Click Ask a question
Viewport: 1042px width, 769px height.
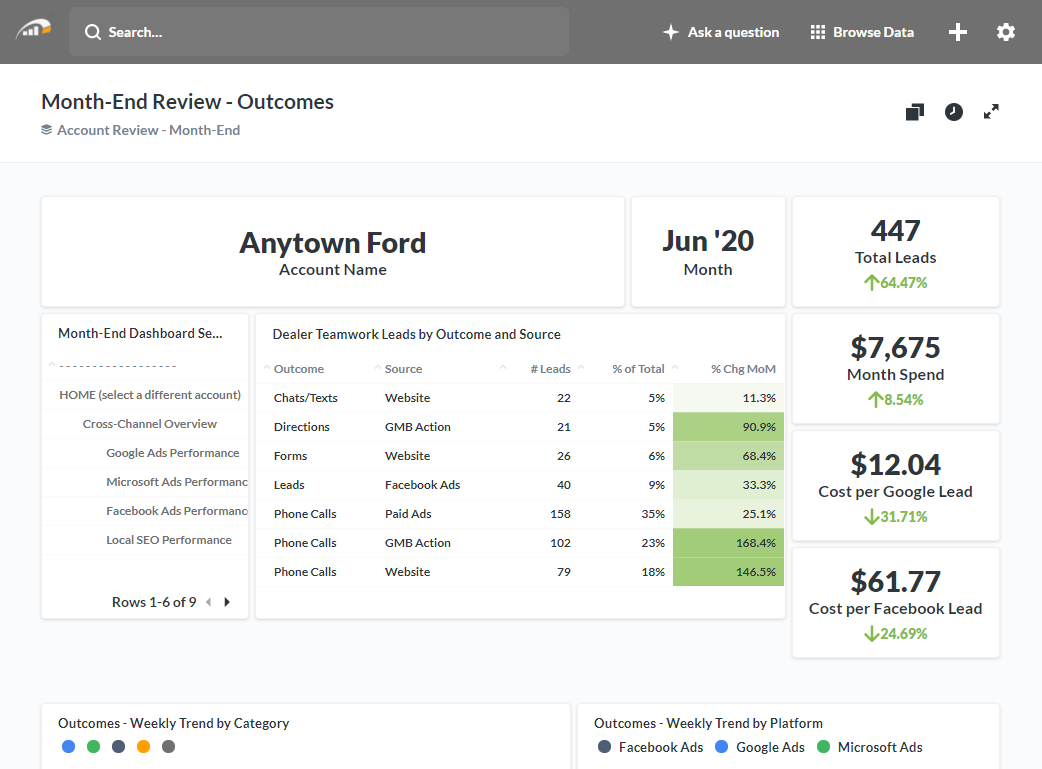point(721,32)
